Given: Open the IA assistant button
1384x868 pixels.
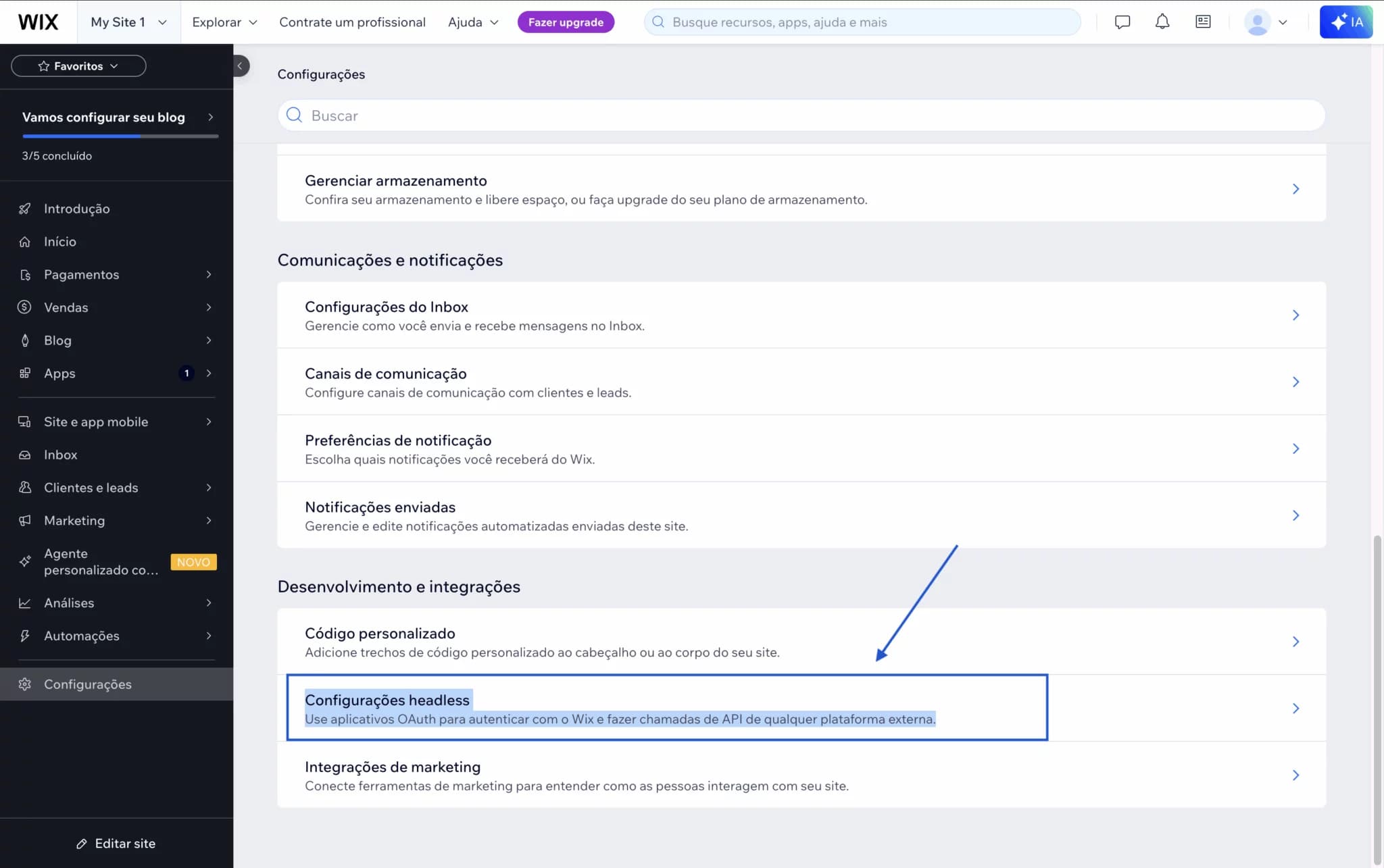Looking at the screenshot, I should tap(1345, 21).
